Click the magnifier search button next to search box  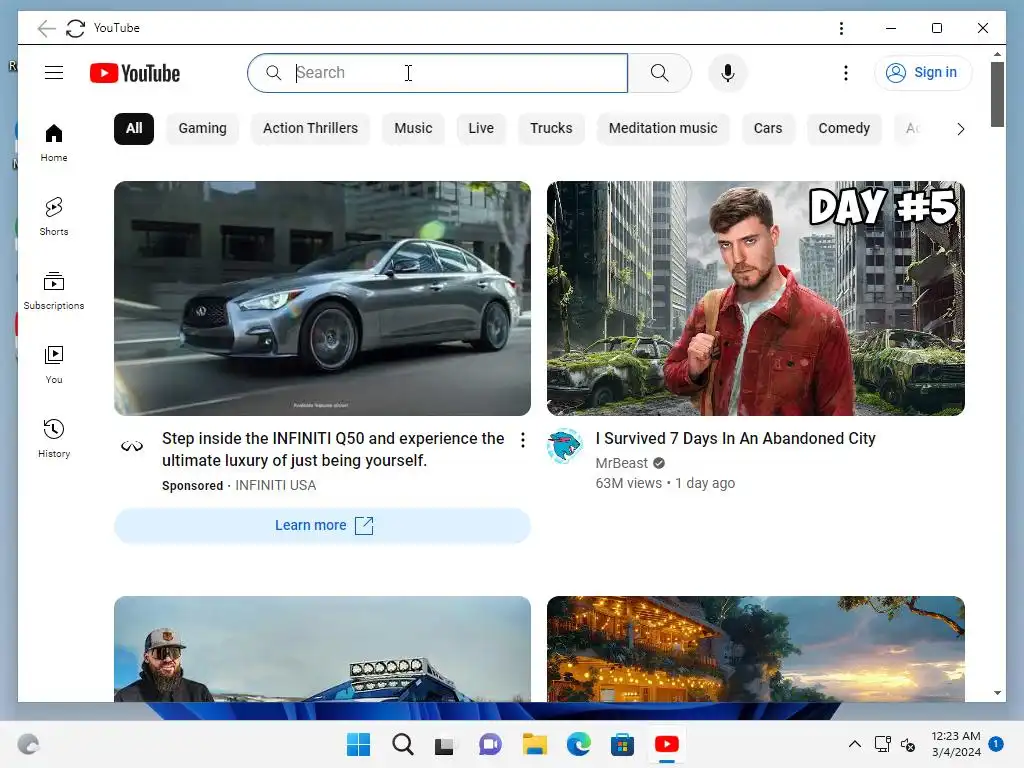click(660, 73)
